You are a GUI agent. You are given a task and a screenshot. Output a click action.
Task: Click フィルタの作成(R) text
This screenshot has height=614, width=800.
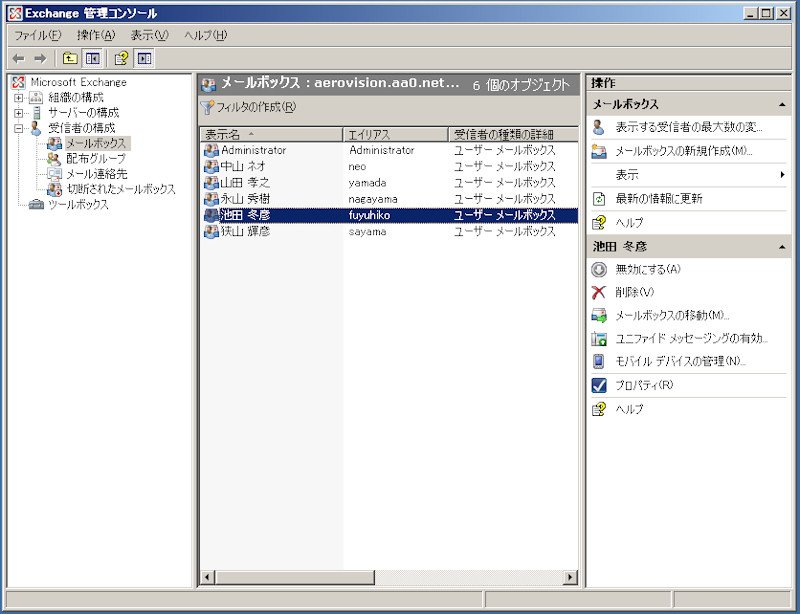[256, 107]
